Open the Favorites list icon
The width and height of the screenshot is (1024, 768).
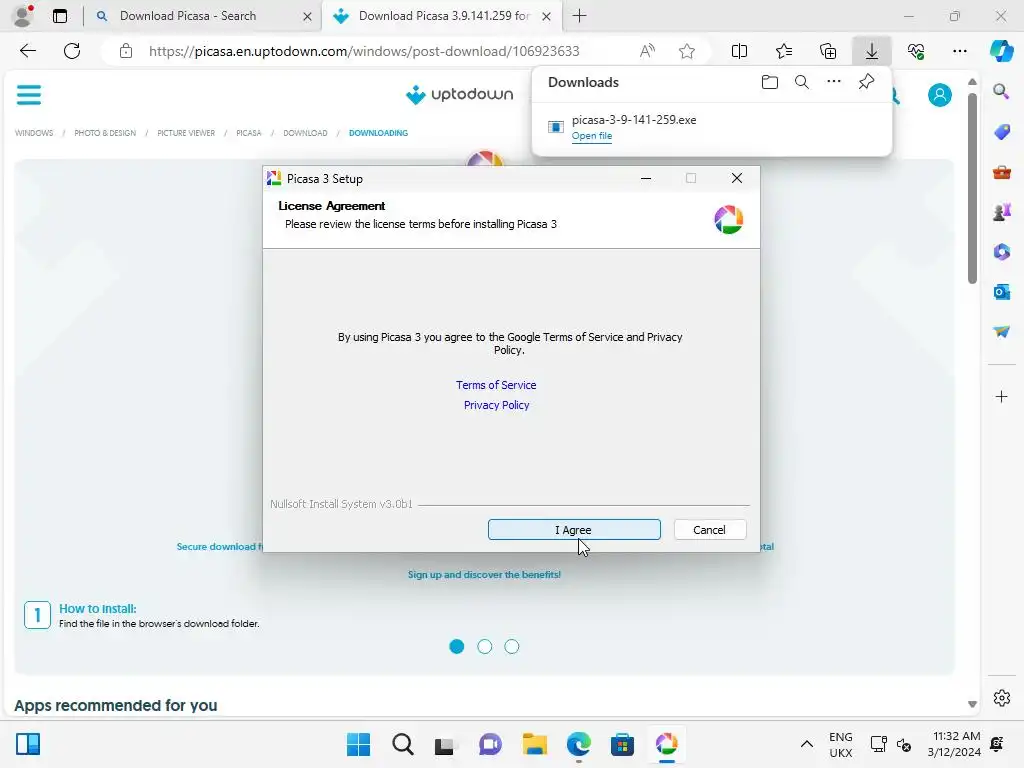(784, 51)
